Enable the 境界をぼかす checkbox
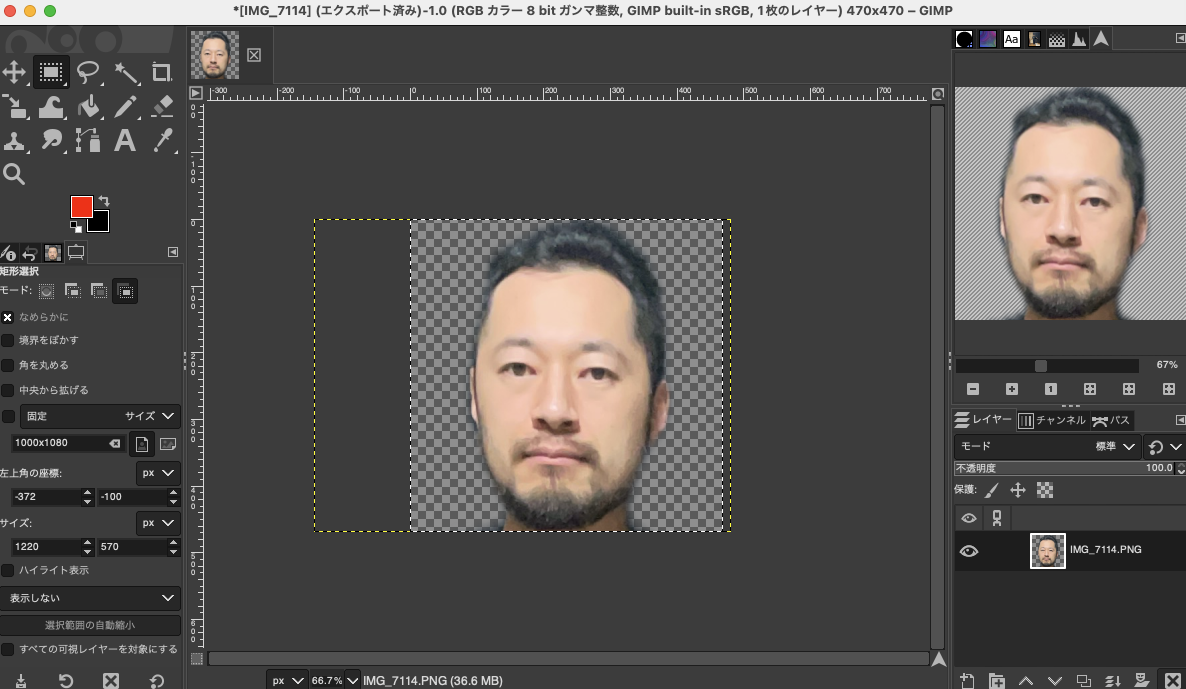Viewport: 1186px width, 689px height. [x=9, y=339]
